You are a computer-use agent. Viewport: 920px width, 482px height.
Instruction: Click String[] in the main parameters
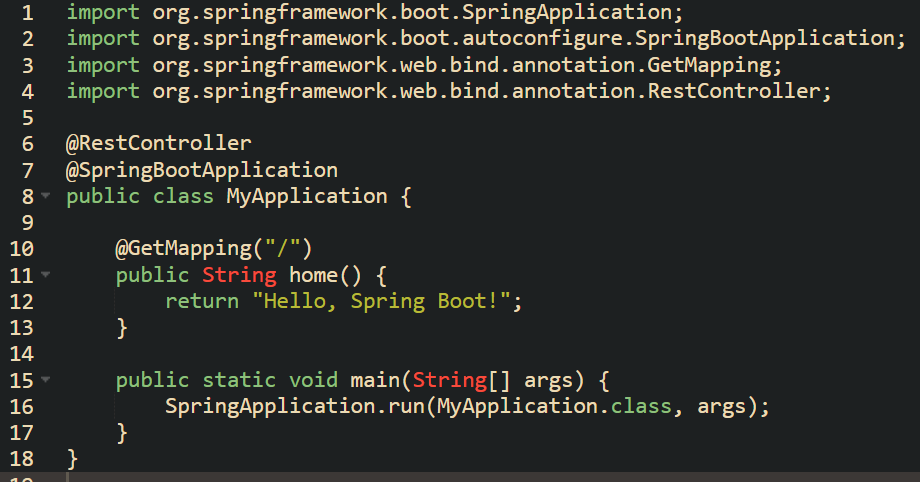tap(461, 380)
